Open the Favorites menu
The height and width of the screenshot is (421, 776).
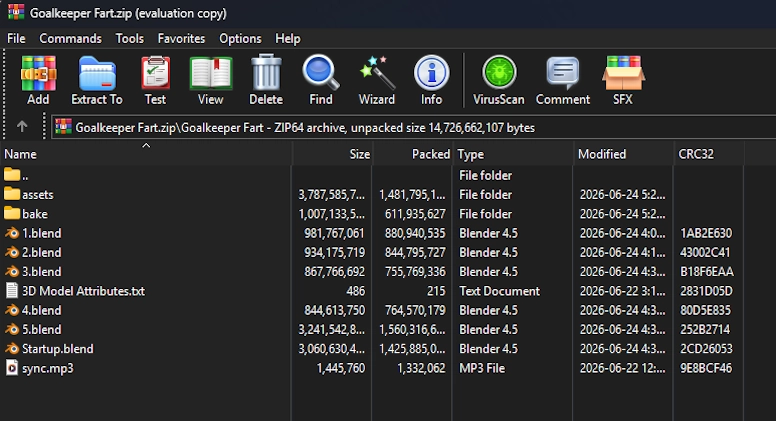click(x=181, y=39)
